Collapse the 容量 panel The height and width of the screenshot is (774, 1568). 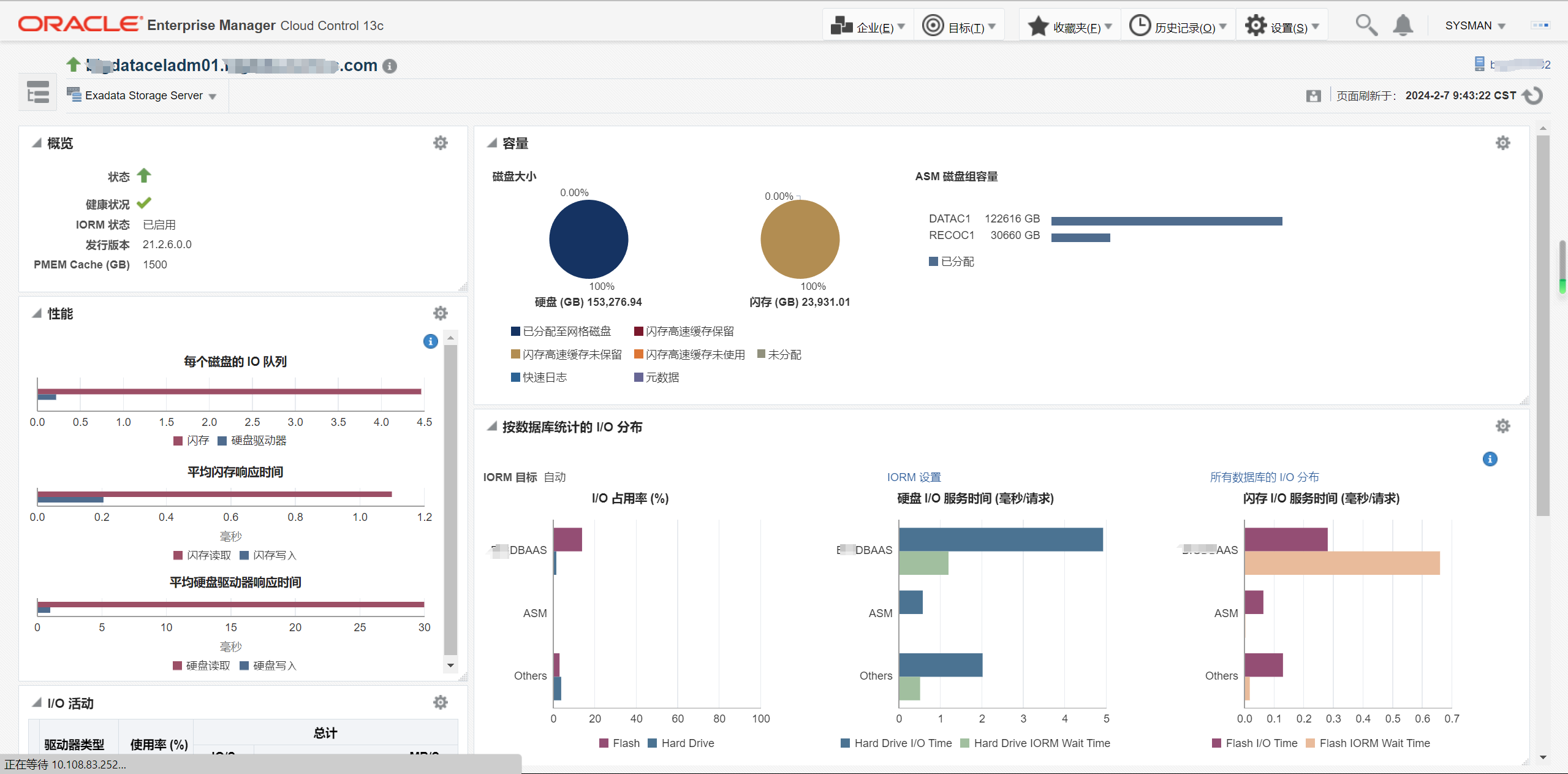point(491,143)
